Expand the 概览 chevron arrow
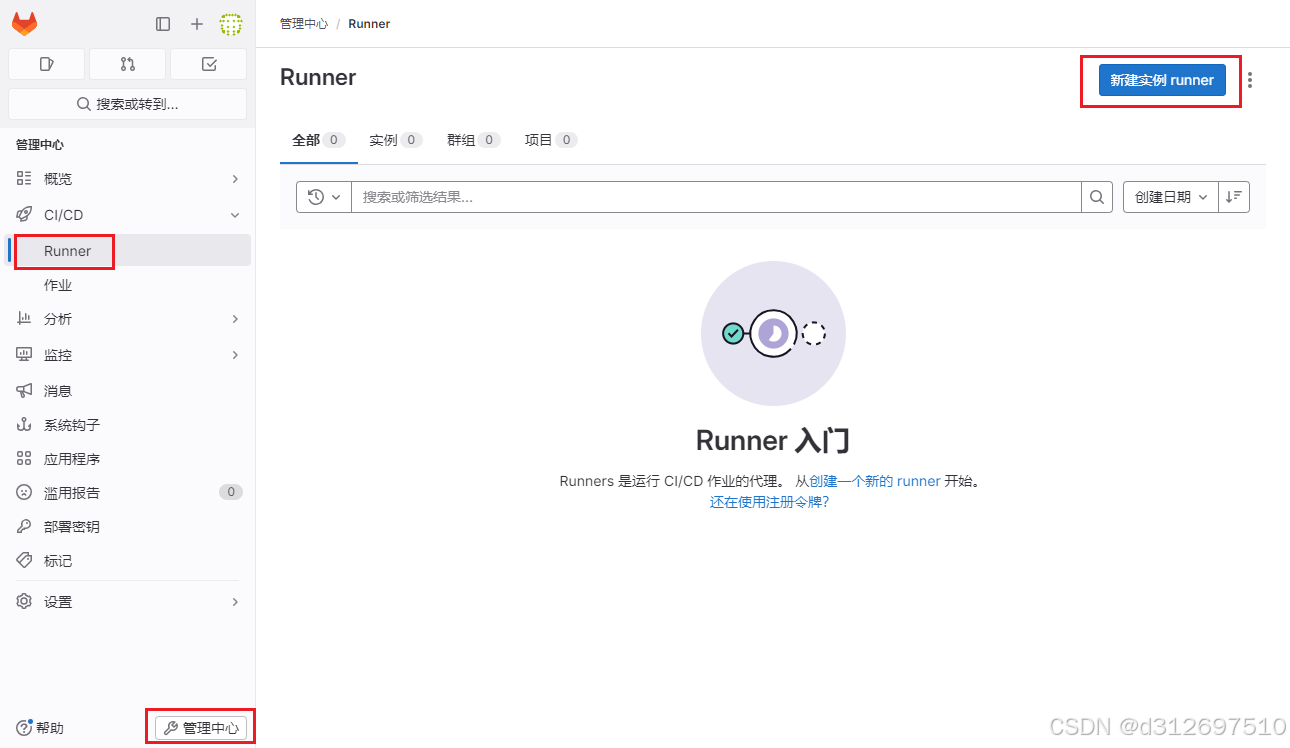 [x=235, y=179]
